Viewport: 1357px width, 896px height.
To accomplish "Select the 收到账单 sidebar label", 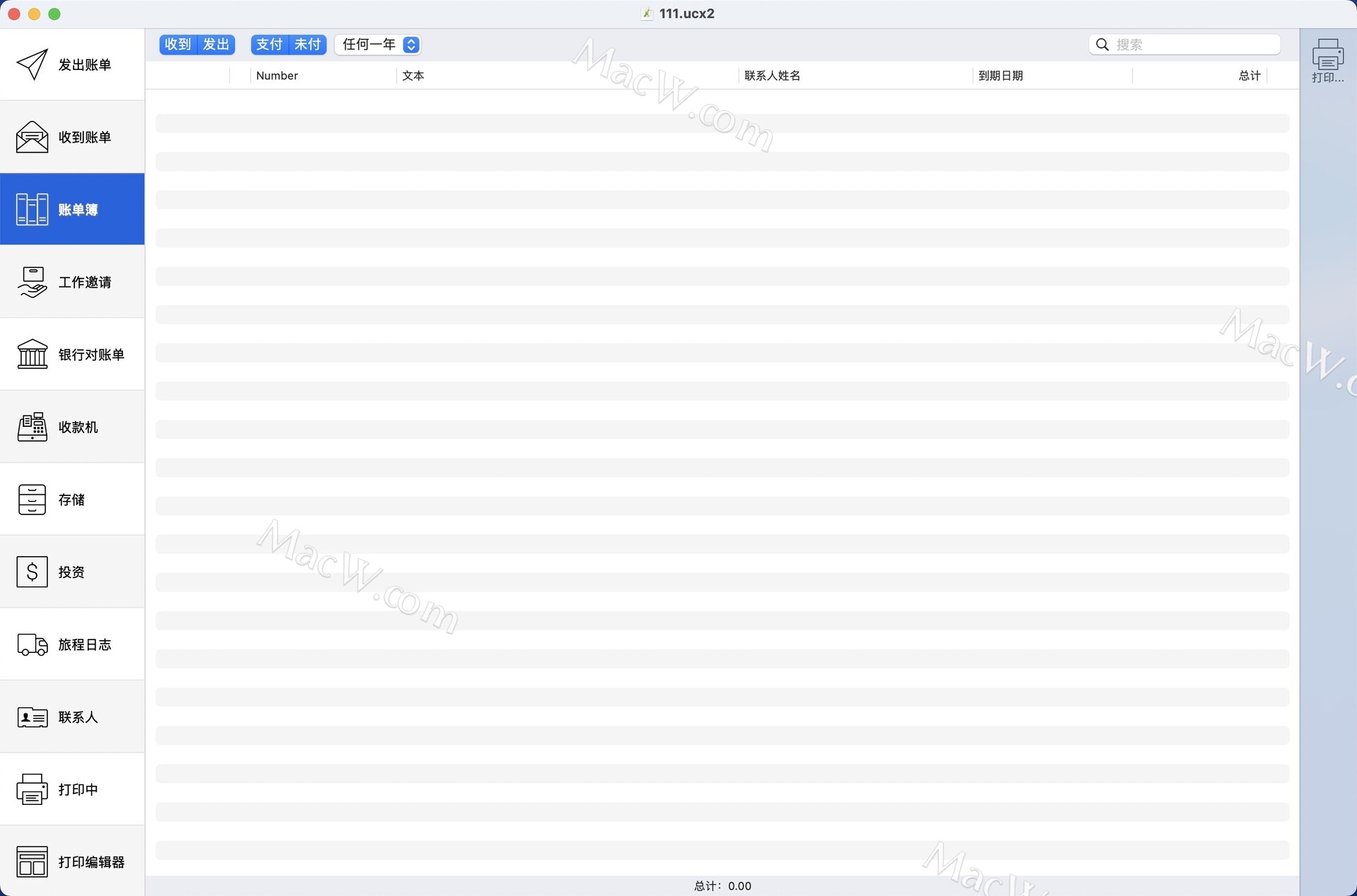I will [85, 137].
